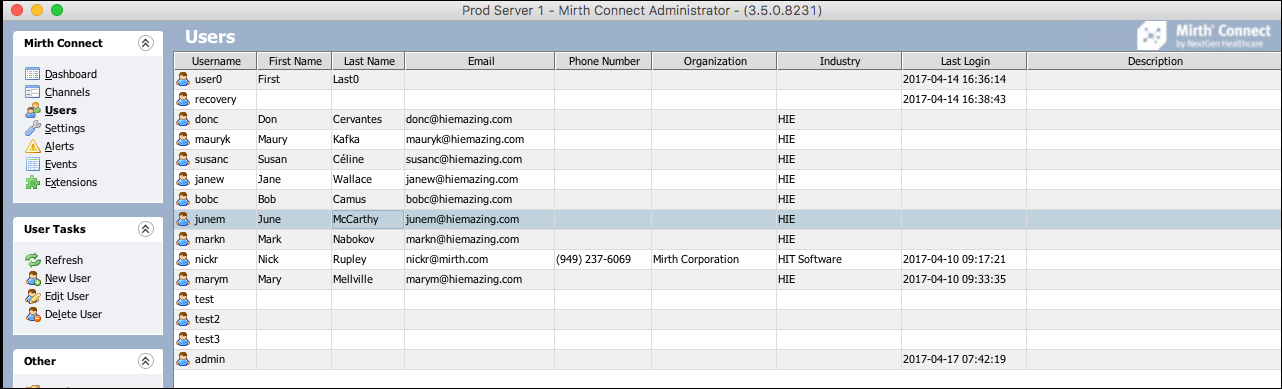Click the Channels icon in sidebar

[x=32, y=92]
